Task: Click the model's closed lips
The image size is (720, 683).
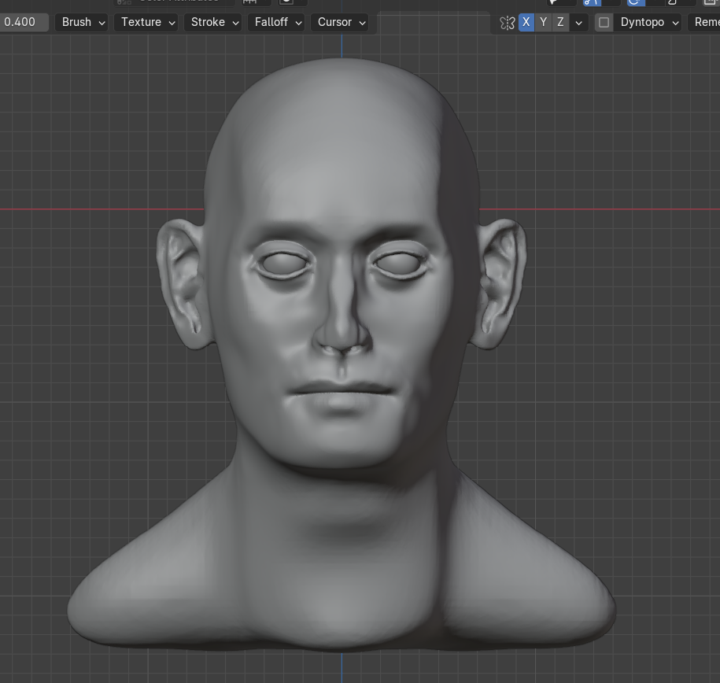Action: (341, 388)
